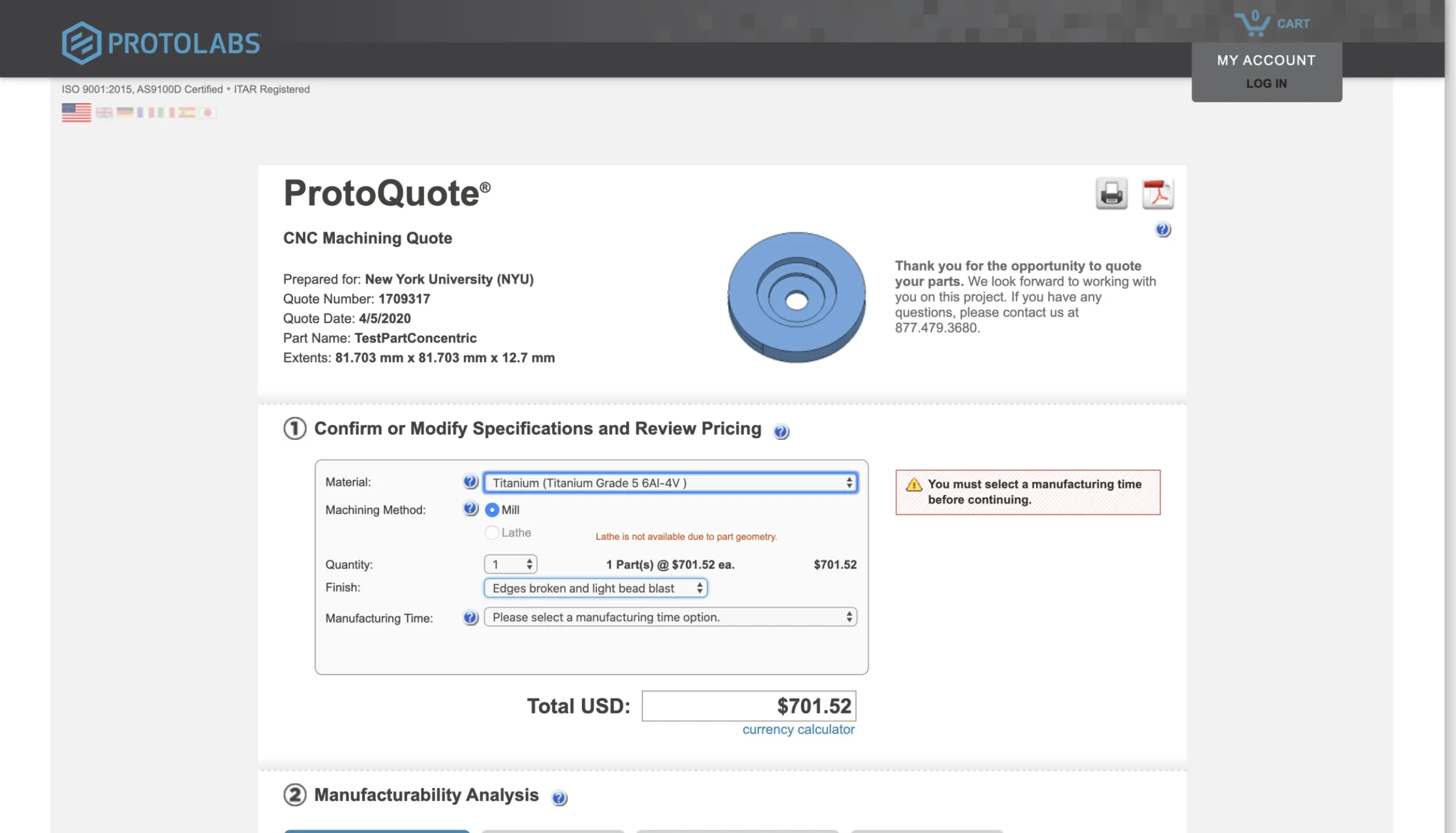
Task: Click the quote number 1709317
Action: click(x=404, y=299)
